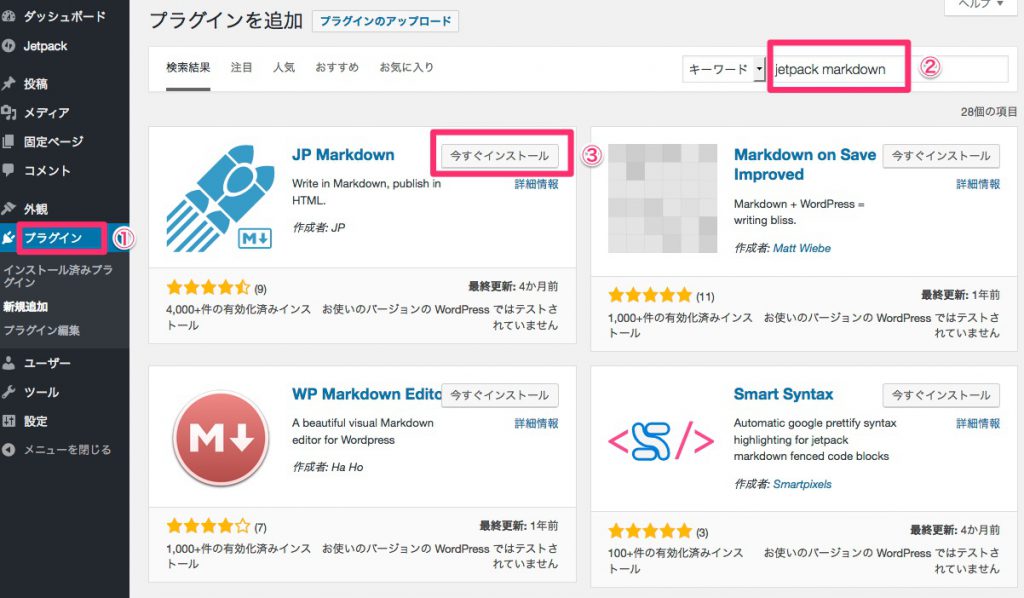Image resolution: width=1024 pixels, height=598 pixels.
Task: Open 詳細情報 for JP Markdown
Action: click(x=536, y=184)
